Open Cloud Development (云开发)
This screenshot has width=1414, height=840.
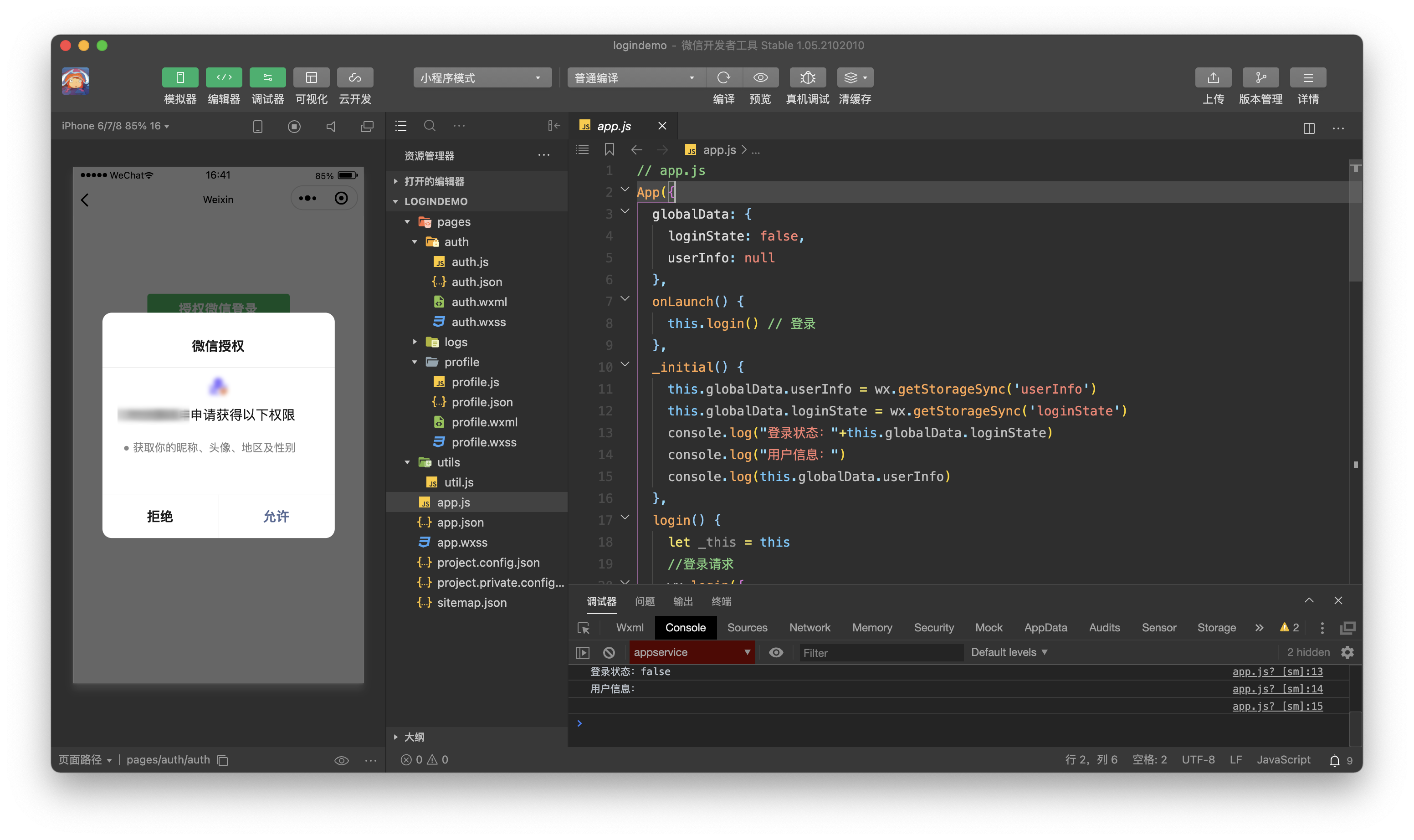coord(355,77)
